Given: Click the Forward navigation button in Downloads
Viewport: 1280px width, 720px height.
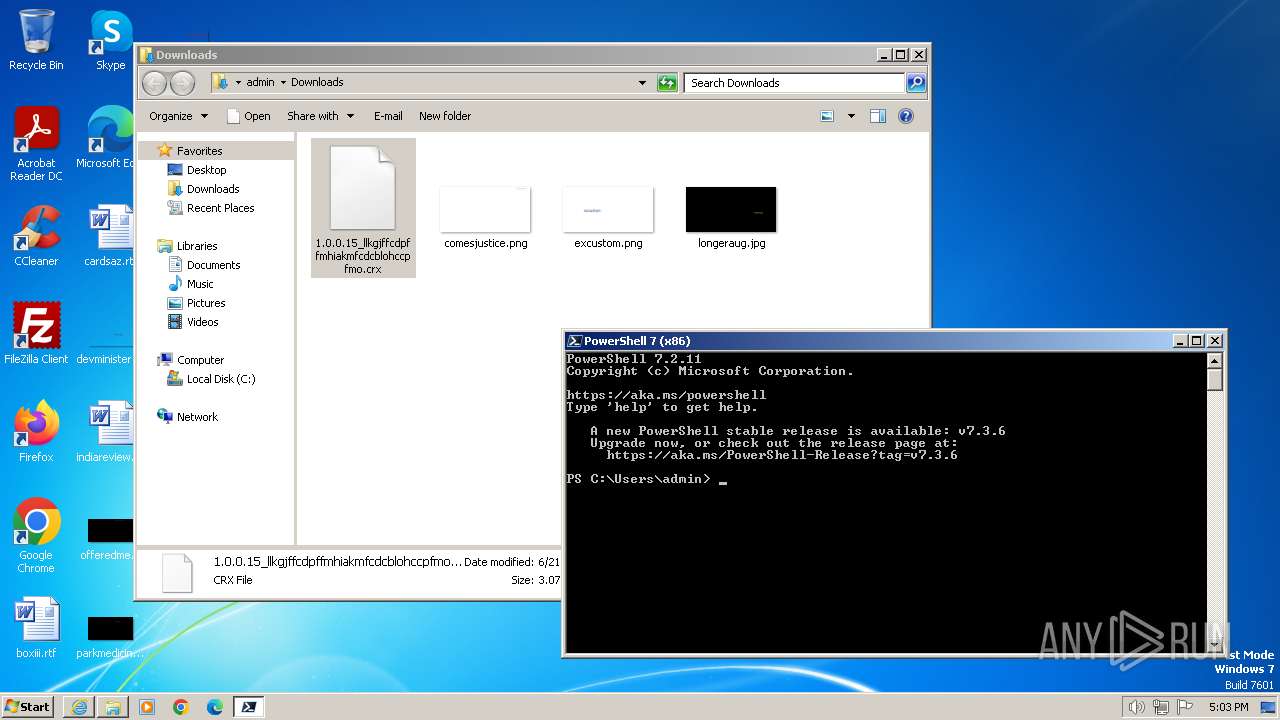Looking at the screenshot, I should pos(181,83).
